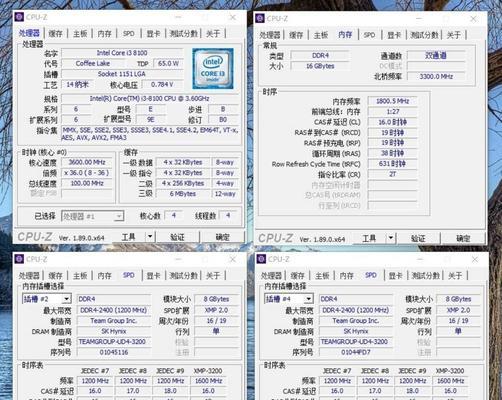Click the CPU-Z title icon in the memory window
This screenshot has height=400, width=502.
260,18
